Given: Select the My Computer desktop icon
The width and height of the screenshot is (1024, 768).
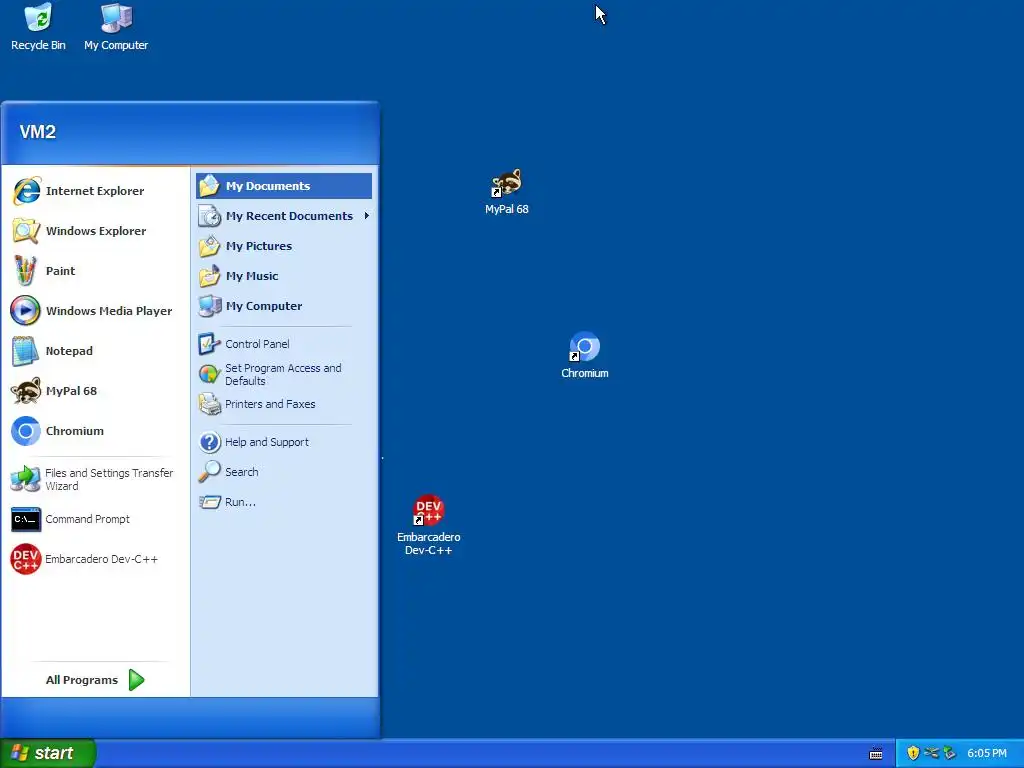Looking at the screenshot, I should (x=116, y=27).
